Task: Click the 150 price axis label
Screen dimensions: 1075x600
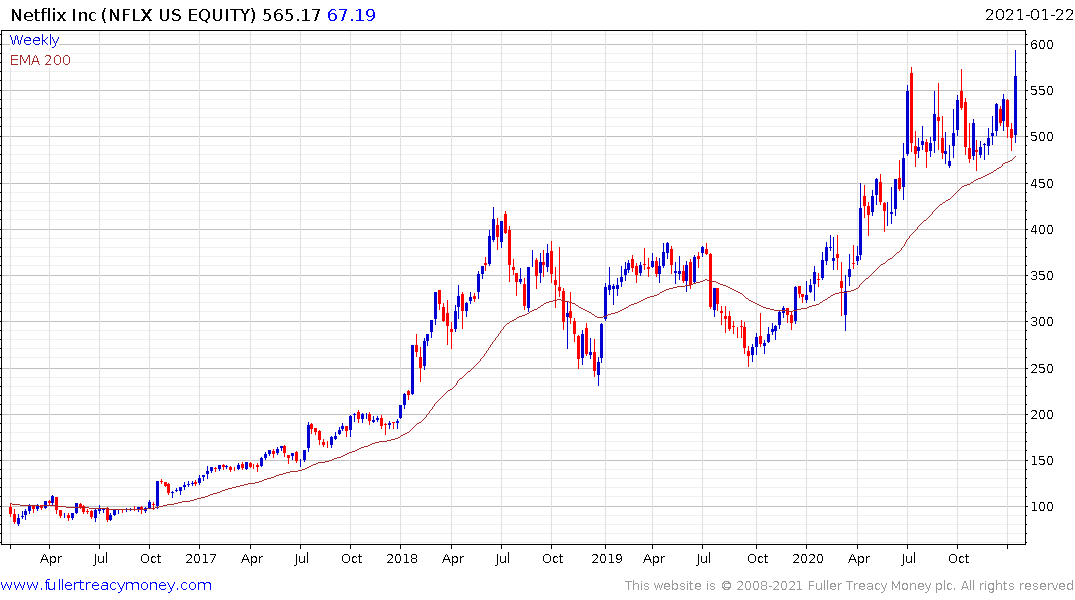Action: [1041, 460]
